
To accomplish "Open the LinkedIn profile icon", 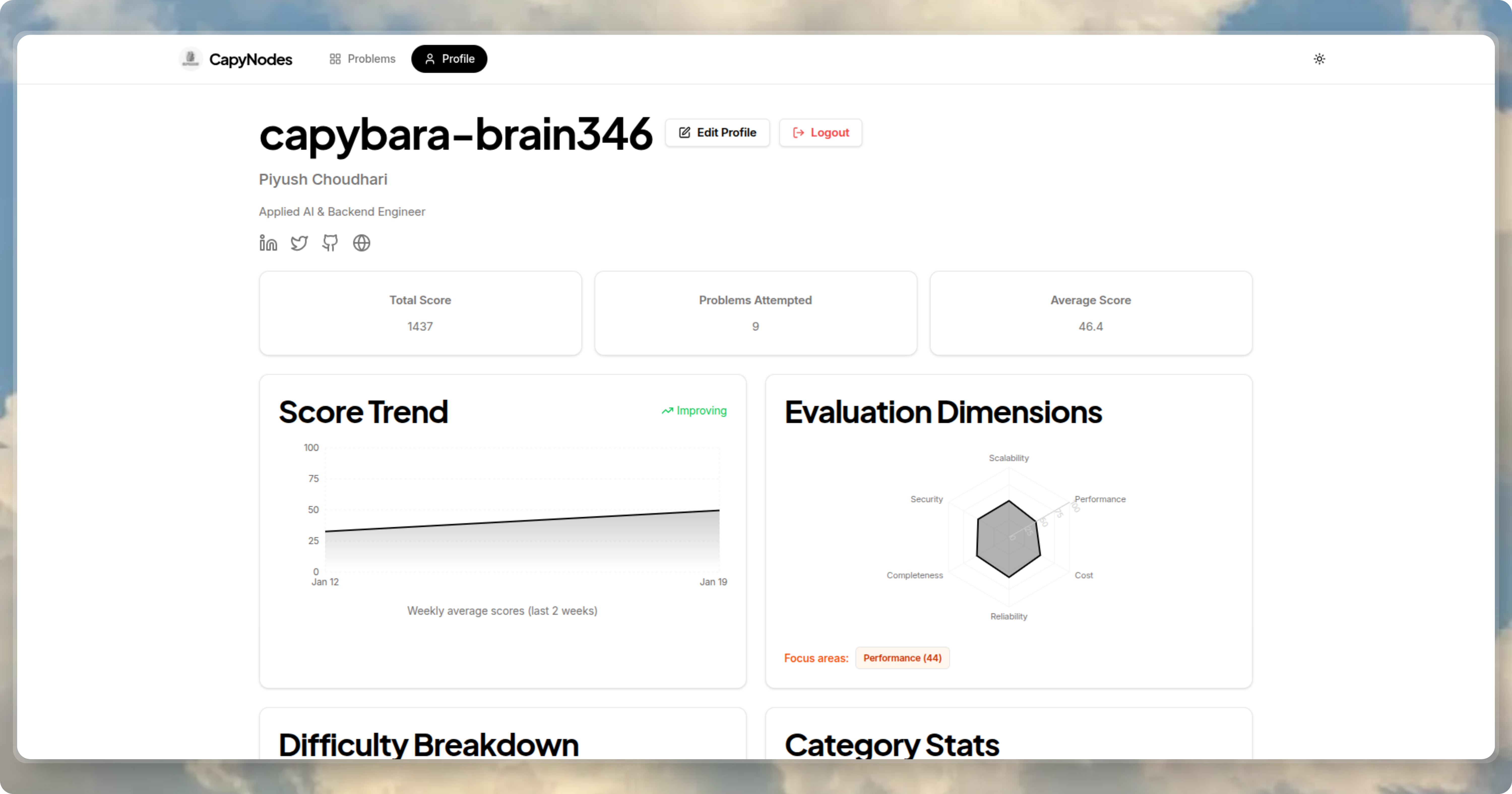I will point(268,242).
